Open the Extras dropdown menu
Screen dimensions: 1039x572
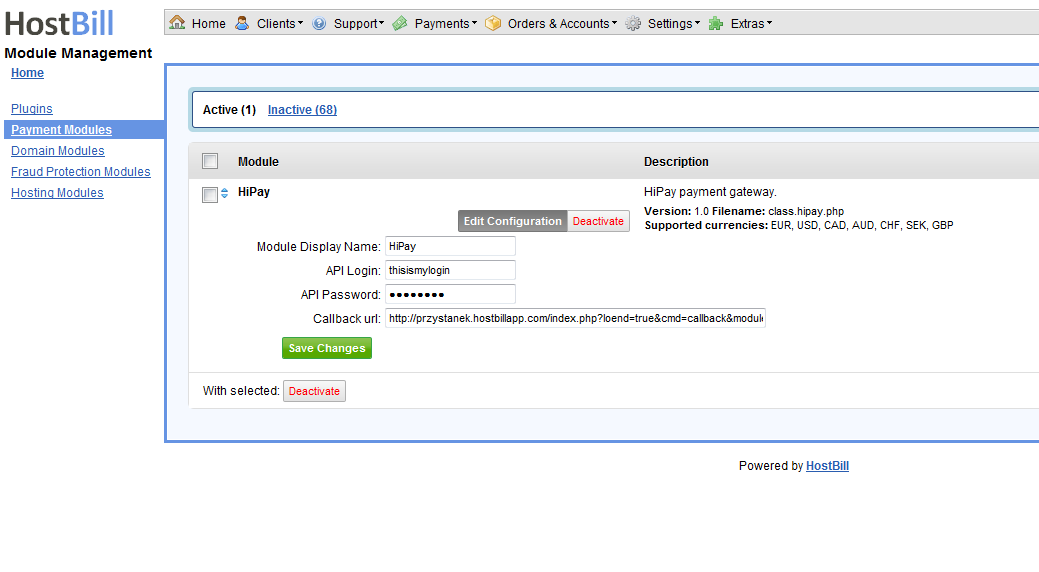pos(751,24)
